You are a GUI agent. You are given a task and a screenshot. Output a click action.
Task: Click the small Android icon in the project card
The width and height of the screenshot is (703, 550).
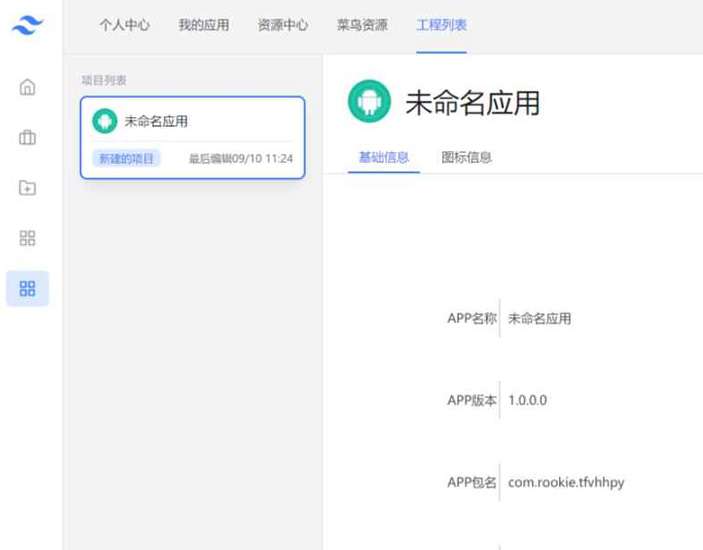104,121
